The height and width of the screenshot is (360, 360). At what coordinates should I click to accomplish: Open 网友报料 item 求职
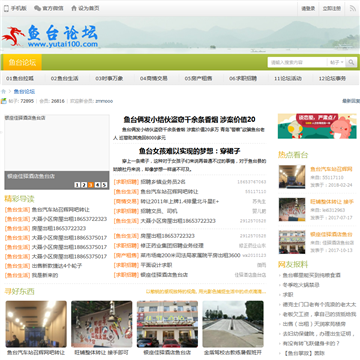(288, 295)
